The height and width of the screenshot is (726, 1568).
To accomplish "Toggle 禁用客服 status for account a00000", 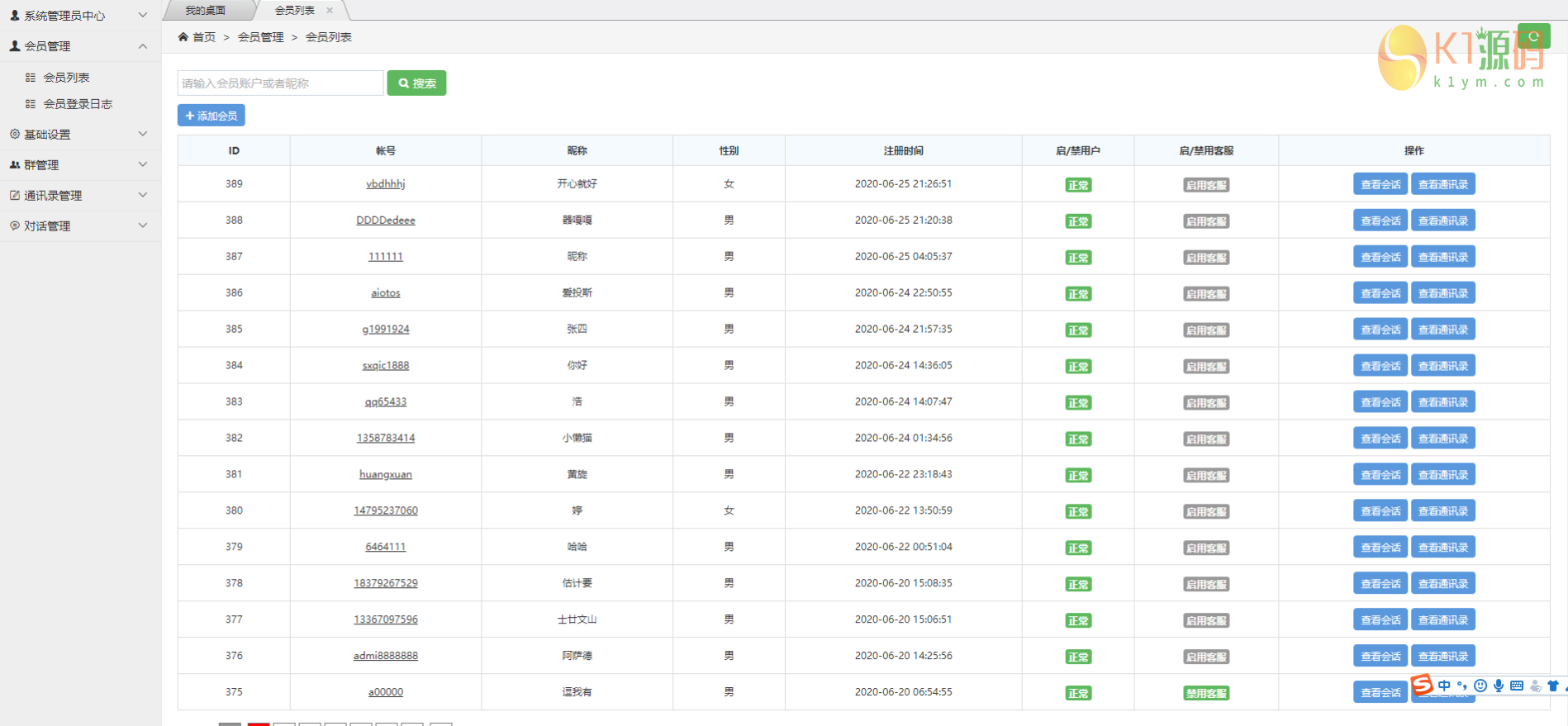I will (x=1206, y=693).
